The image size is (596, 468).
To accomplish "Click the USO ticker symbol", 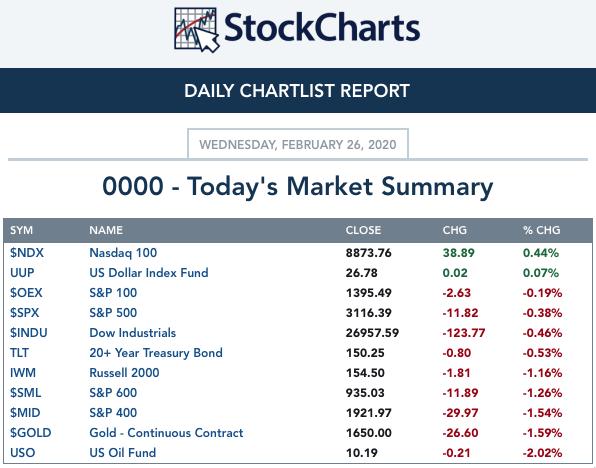I will (22, 453).
